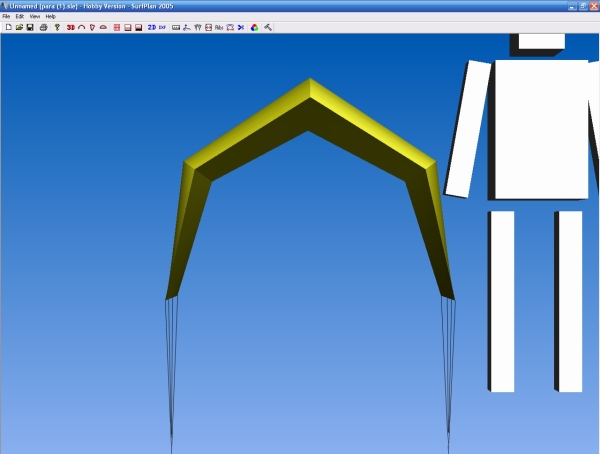Save design using the floppy disk icon
Viewport: 600px width, 454px height.
pyautogui.click(x=30, y=27)
